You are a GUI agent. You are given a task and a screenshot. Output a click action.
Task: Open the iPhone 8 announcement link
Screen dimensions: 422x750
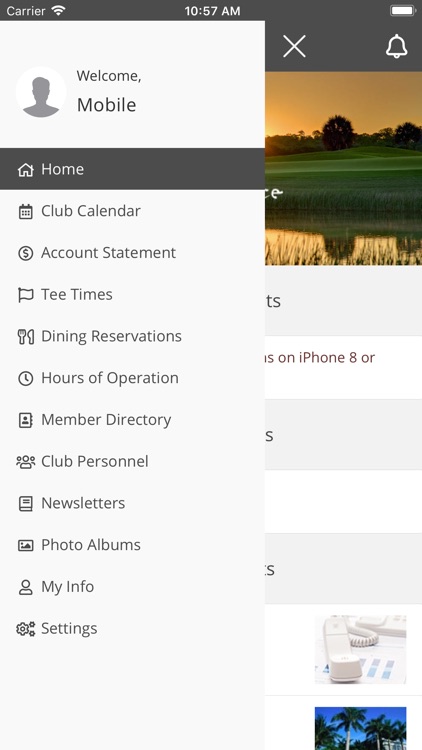tap(320, 358)
